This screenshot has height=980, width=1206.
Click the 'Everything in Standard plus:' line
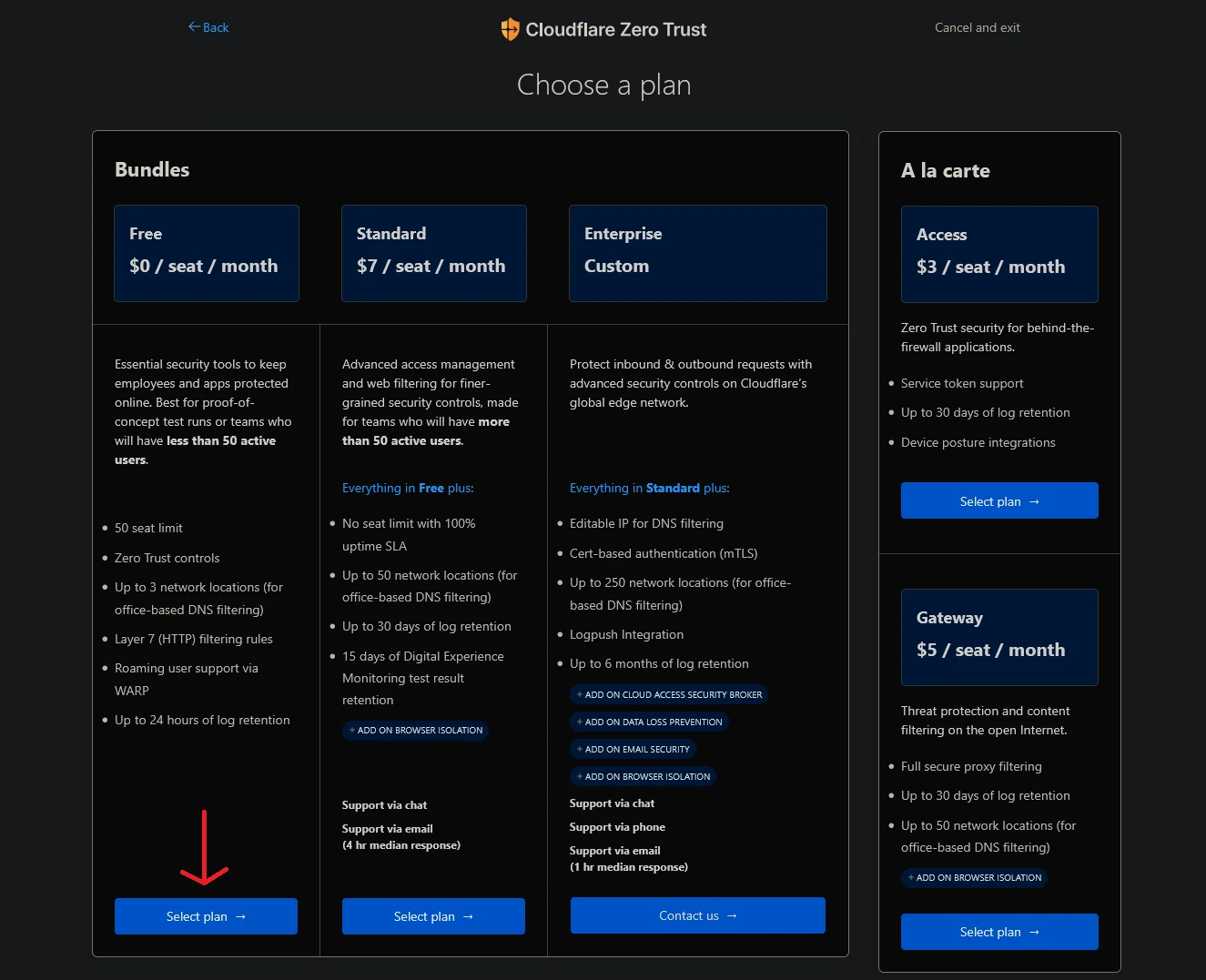click(650, 488)
